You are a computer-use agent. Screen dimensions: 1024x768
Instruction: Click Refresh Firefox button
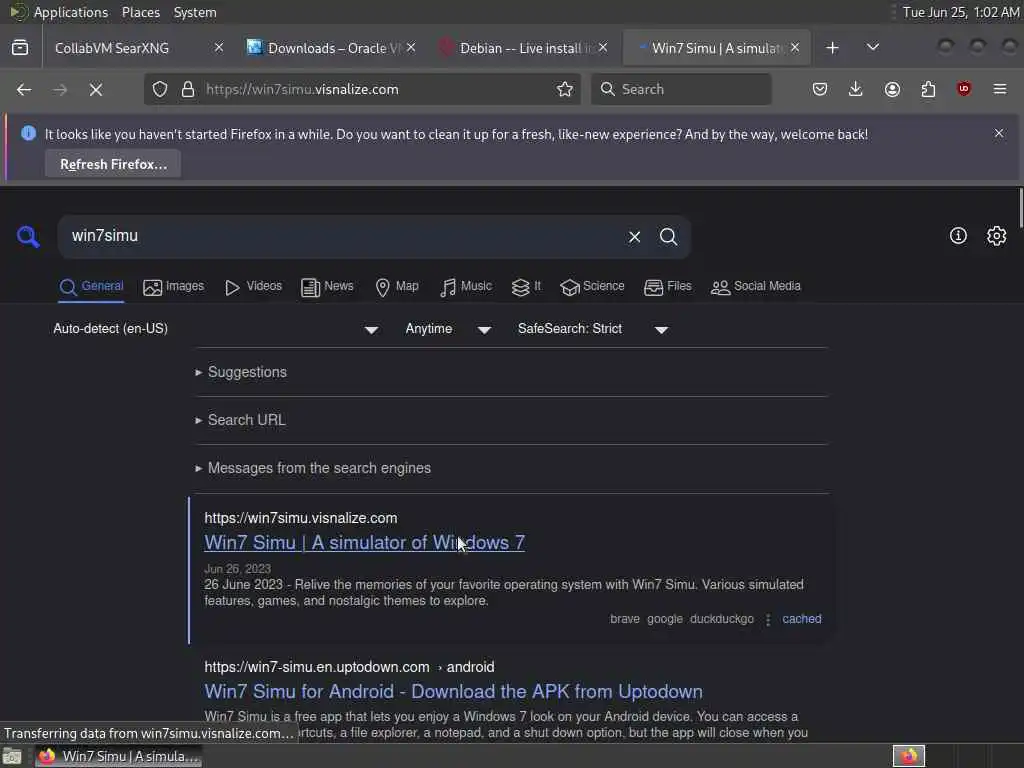[113, 164]
